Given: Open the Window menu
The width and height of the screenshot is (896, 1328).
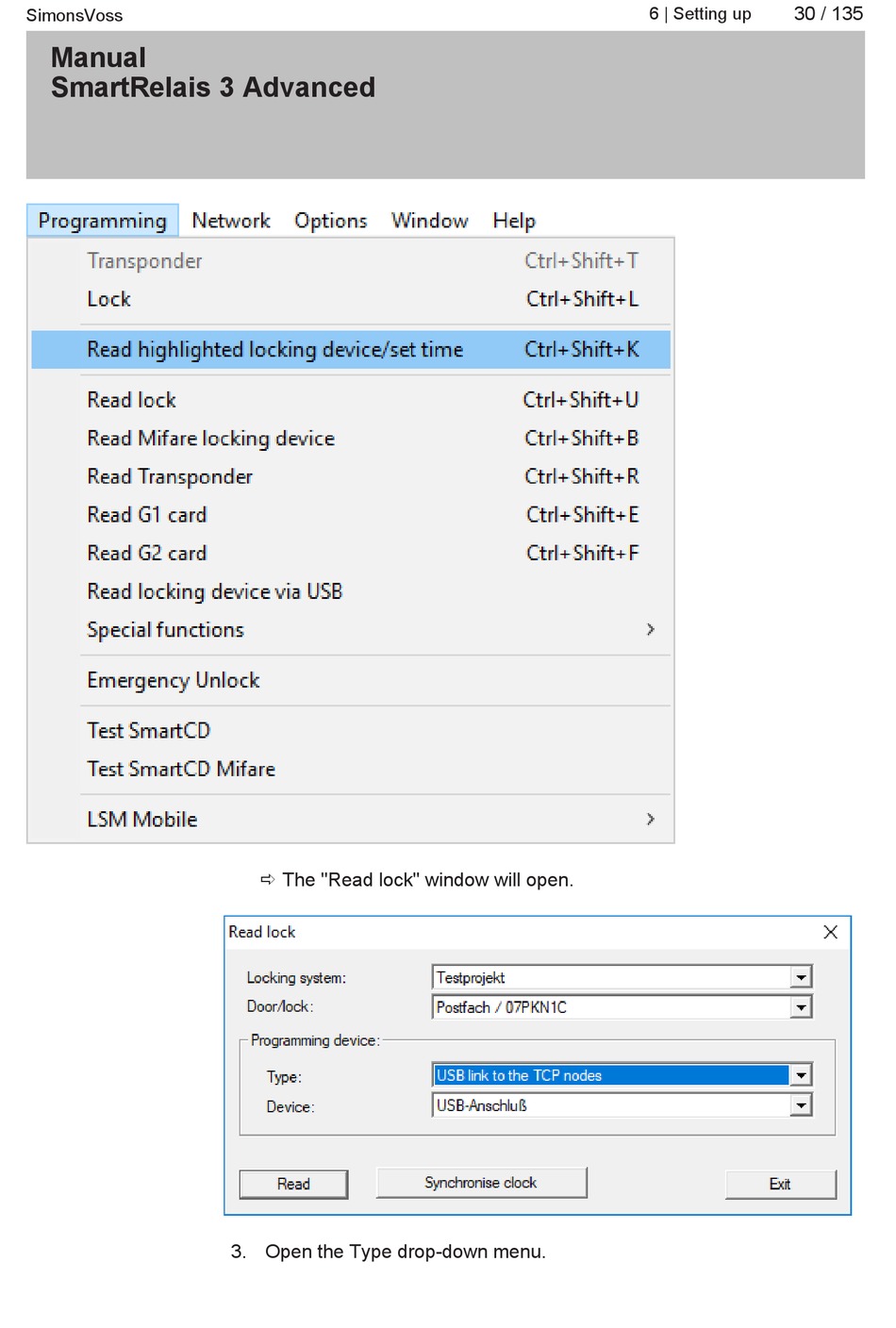Looking at the screenshot, I should click(429, 221).
